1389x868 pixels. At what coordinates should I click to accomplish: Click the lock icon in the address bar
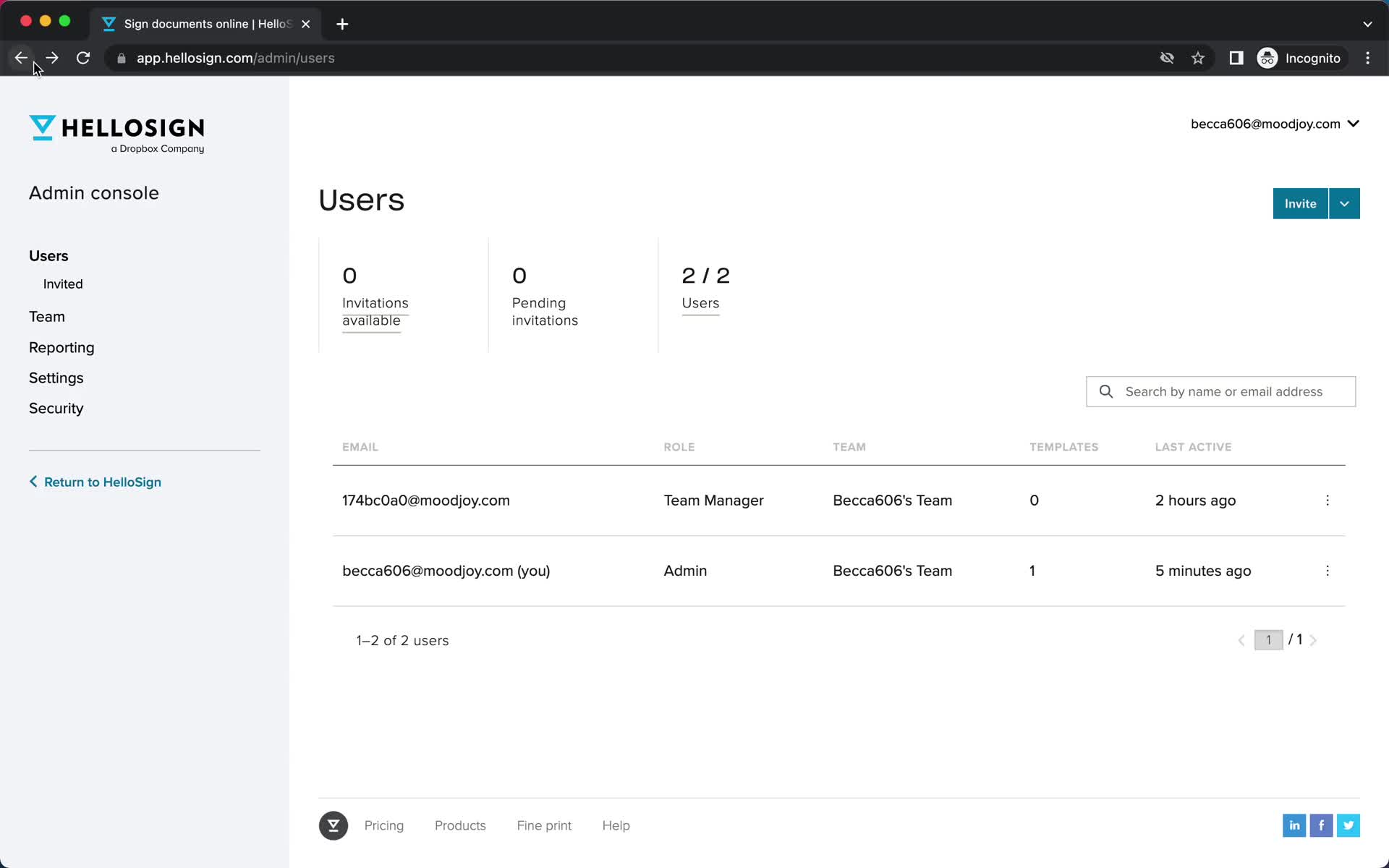[122, 59]
